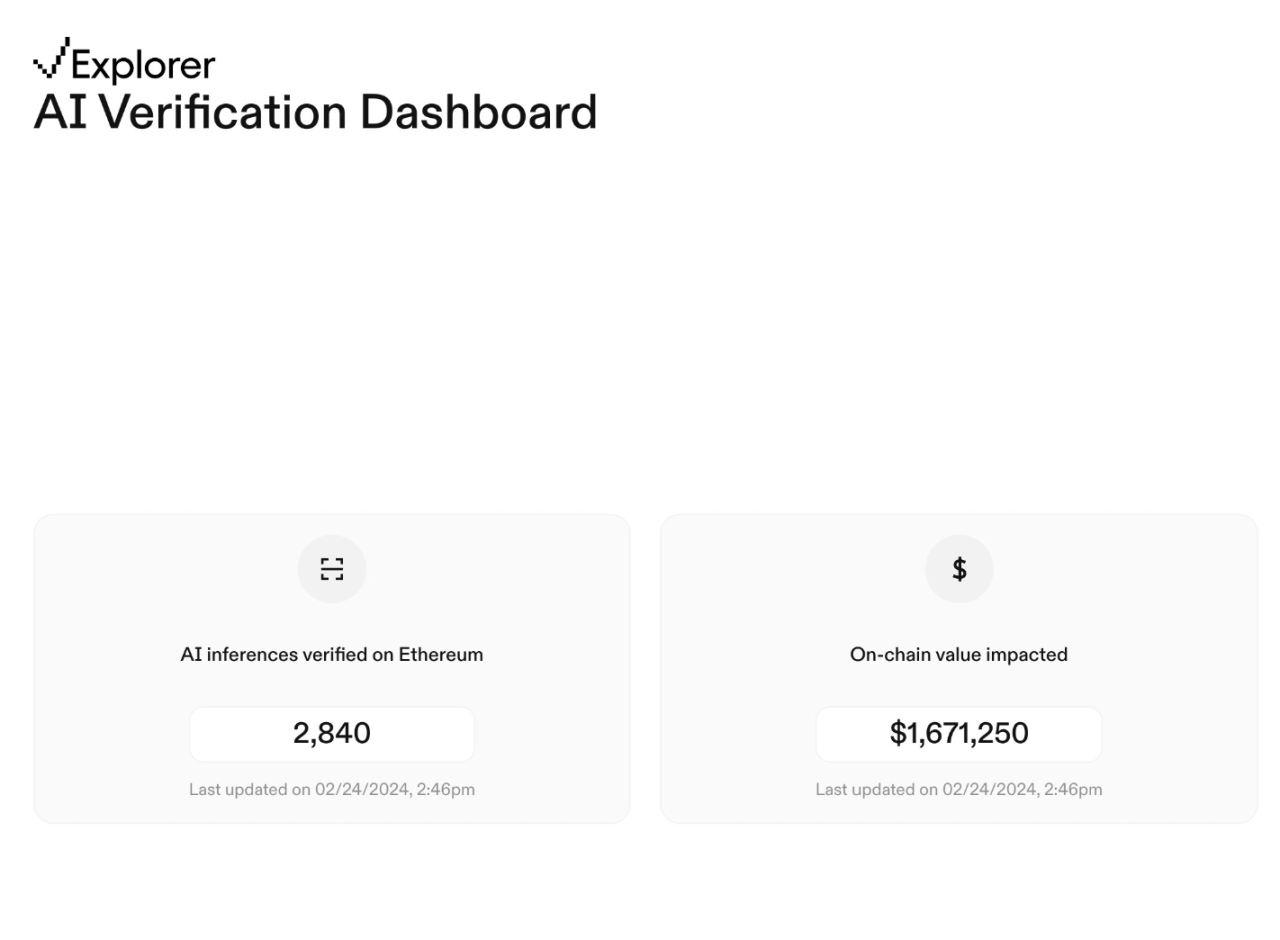This screenshot has height=940, width=1280.
Task: Click the 02/24/2024 date under $1,671,250
Action: tap(989, 790)
